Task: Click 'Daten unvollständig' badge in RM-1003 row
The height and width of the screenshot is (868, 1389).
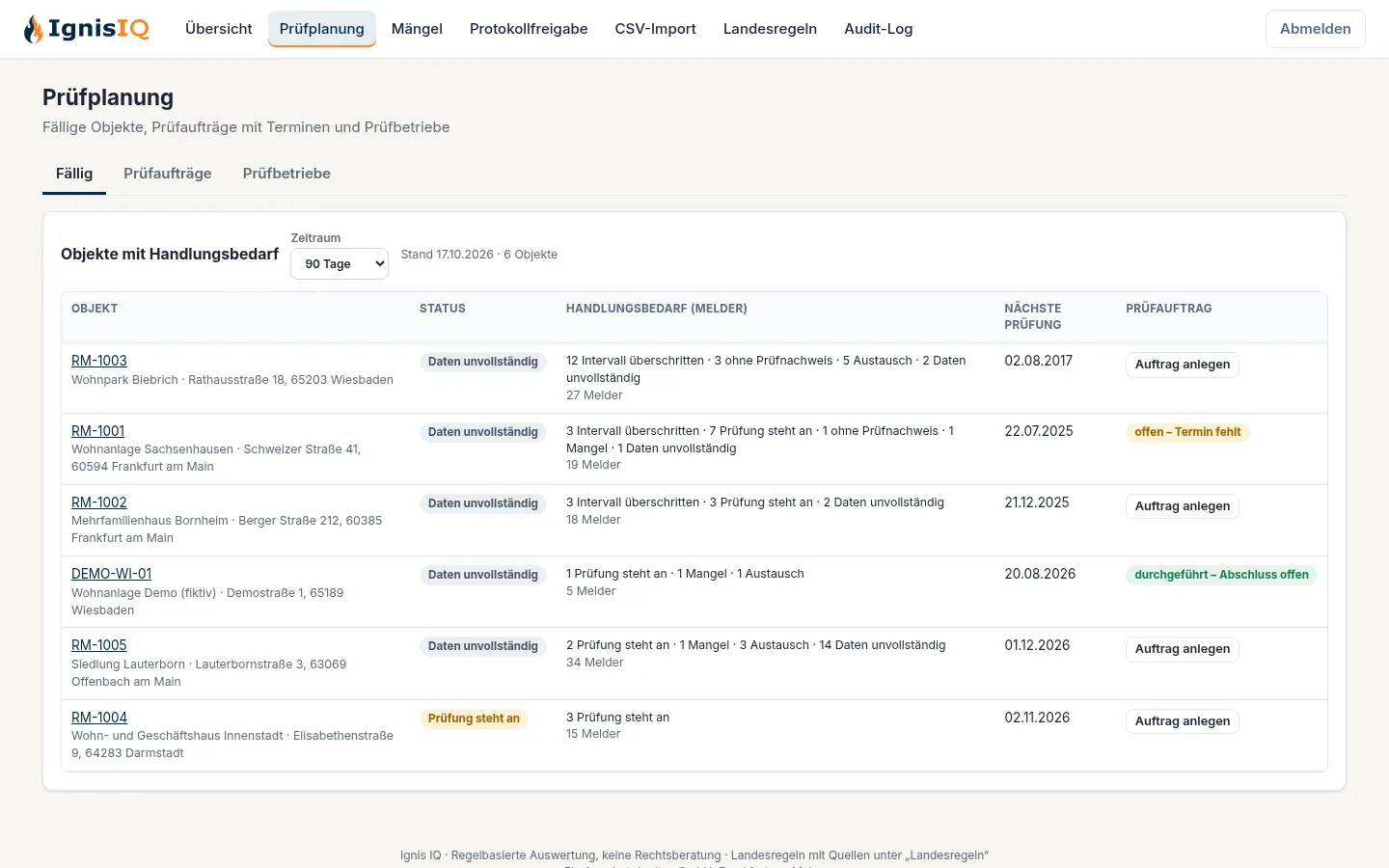Action: 483,362
